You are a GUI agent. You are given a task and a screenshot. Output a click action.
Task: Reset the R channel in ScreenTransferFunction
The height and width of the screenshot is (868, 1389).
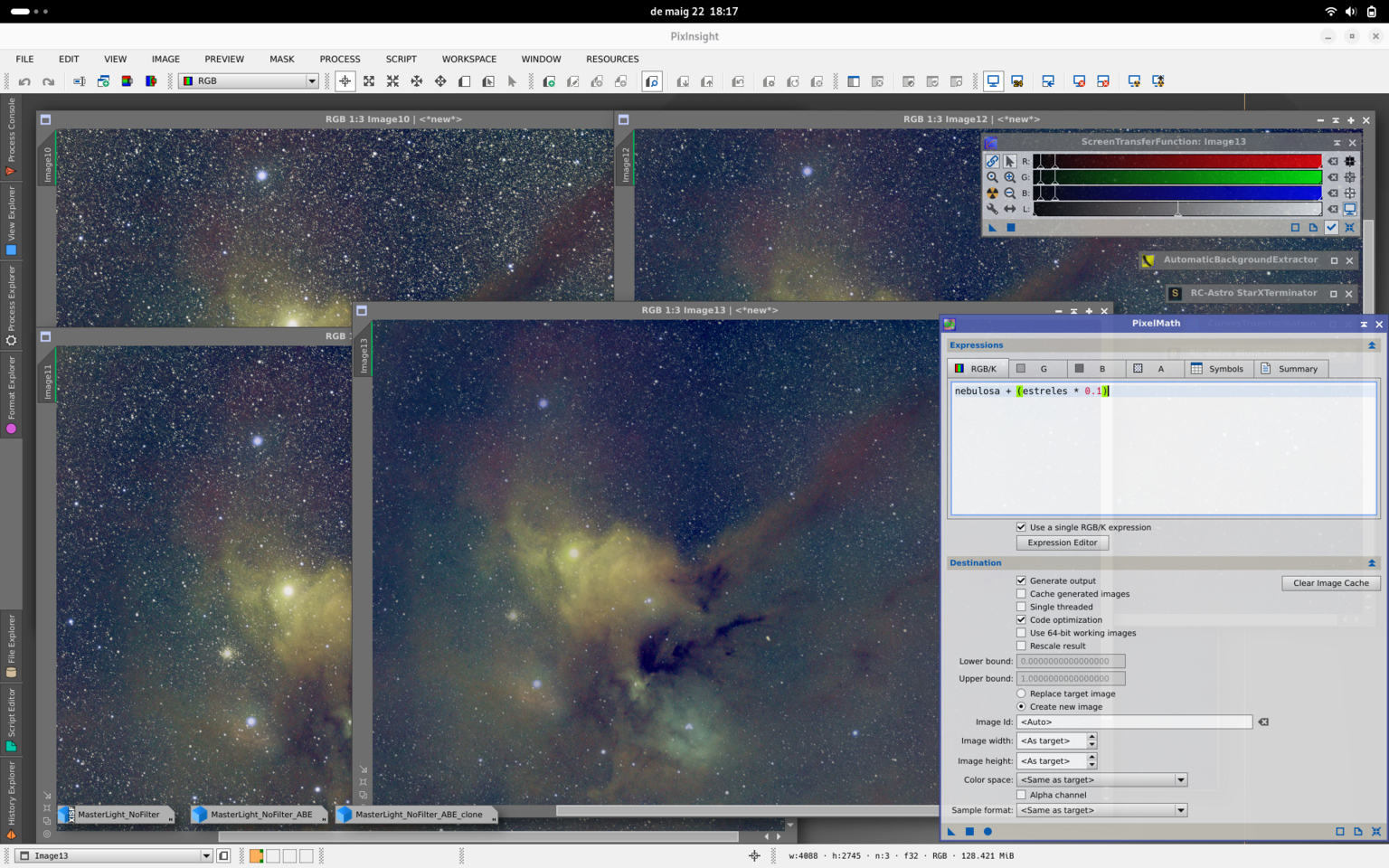pyautogui.click(x=1332, y=161)
